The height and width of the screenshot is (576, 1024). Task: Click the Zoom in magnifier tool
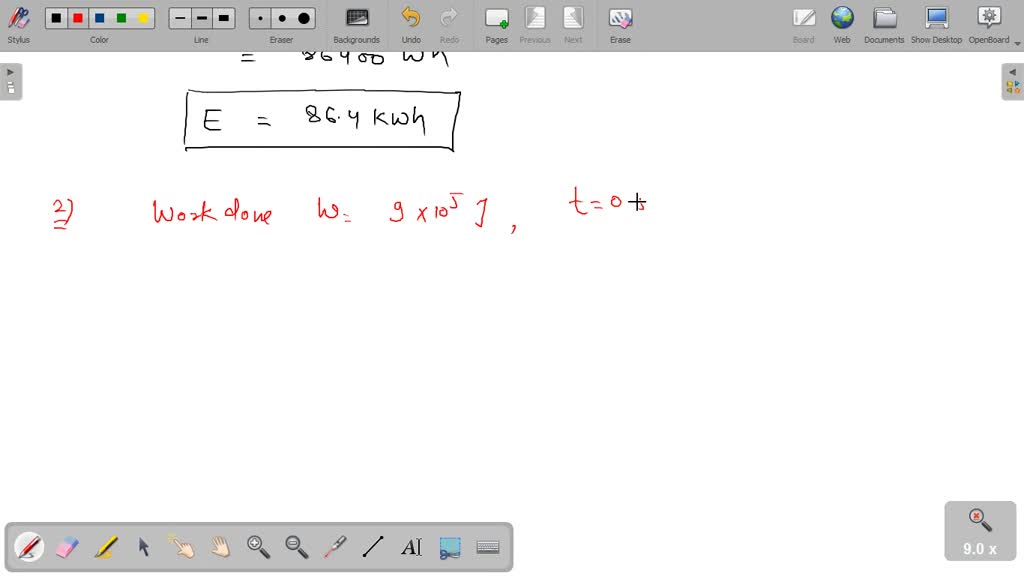coord(258,547)
